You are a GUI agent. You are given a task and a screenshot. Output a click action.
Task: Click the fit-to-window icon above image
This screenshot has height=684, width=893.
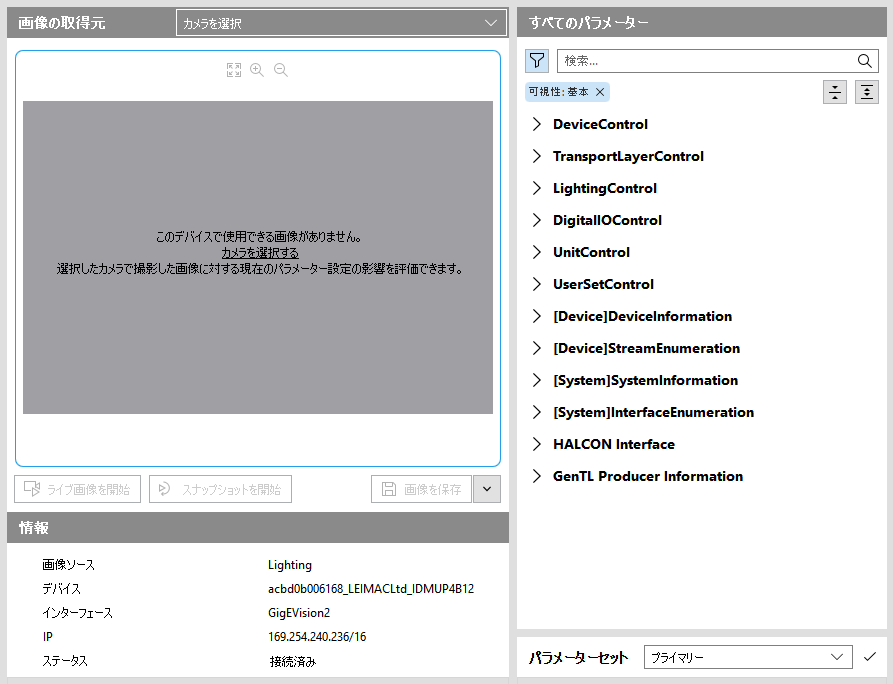click(x=234, y=70)
